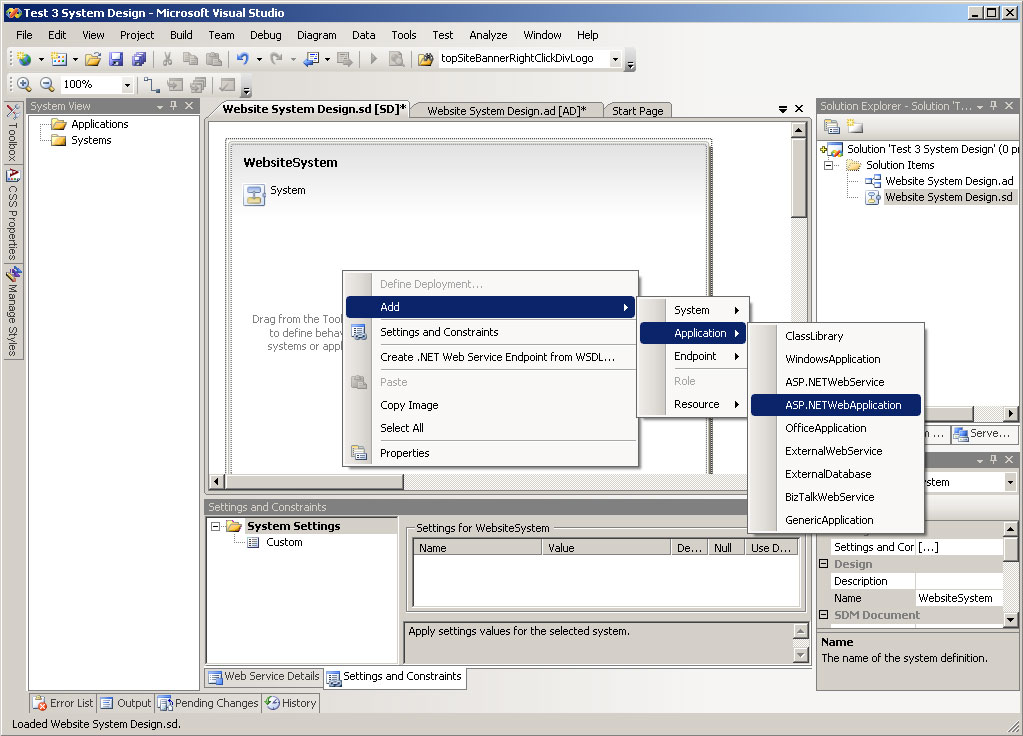Click the Paste icon in the toolbar
This screenshot has width=1023, height=736.
pyautogui.click(x=213, y=59)
